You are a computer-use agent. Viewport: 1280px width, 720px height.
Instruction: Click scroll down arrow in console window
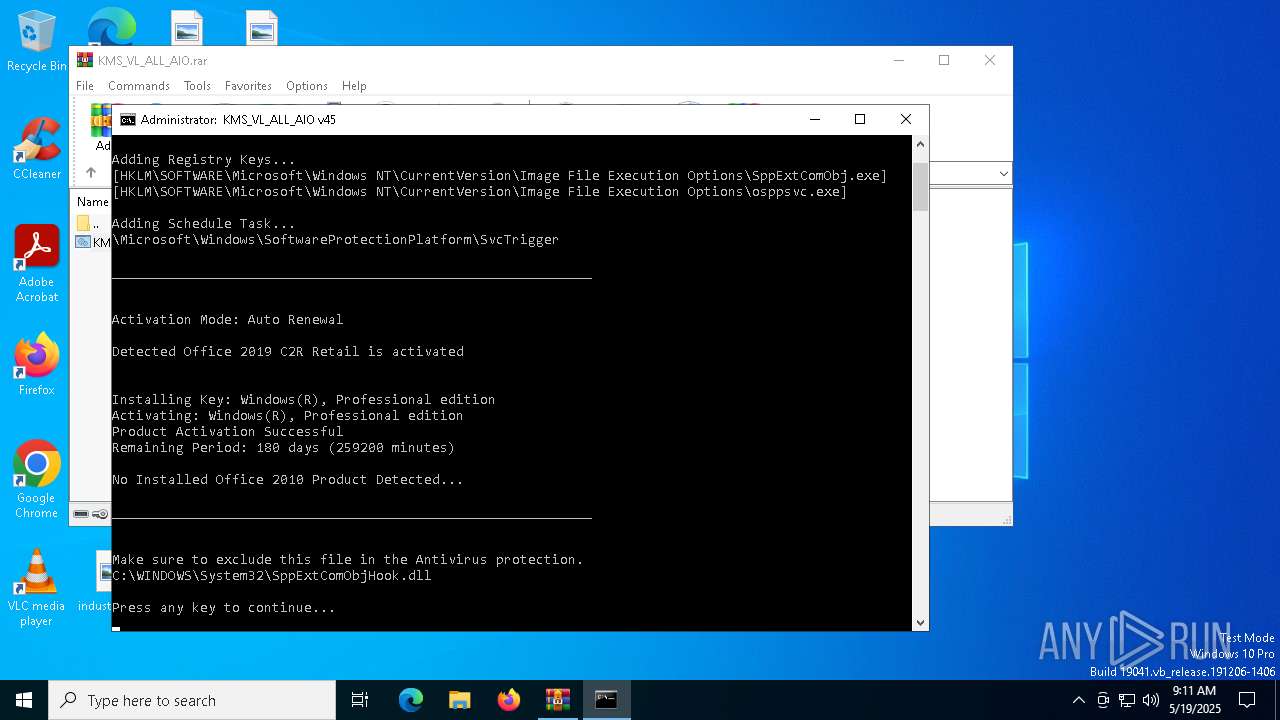pyautogui.click(x=921, y=622)
